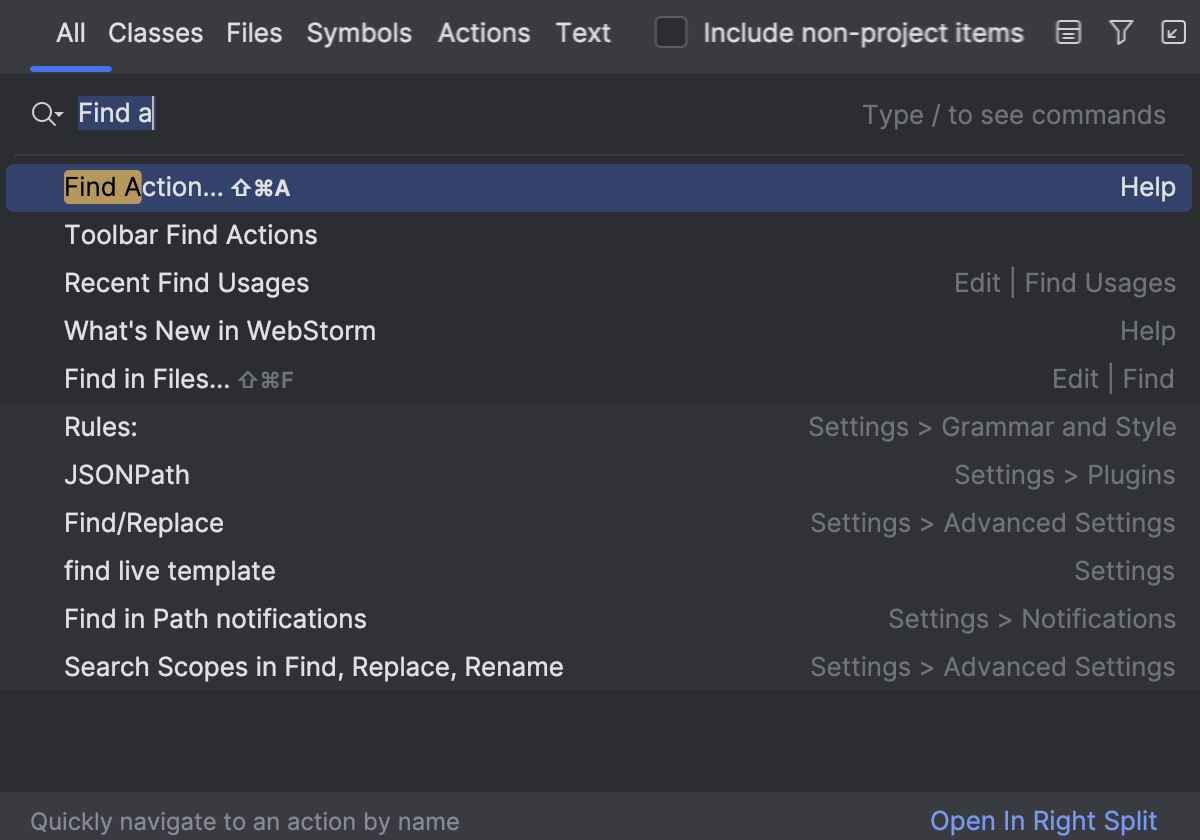Switch to the Actions tab
This screenshot has width=1200, height=840.
[x=484, y=32]
